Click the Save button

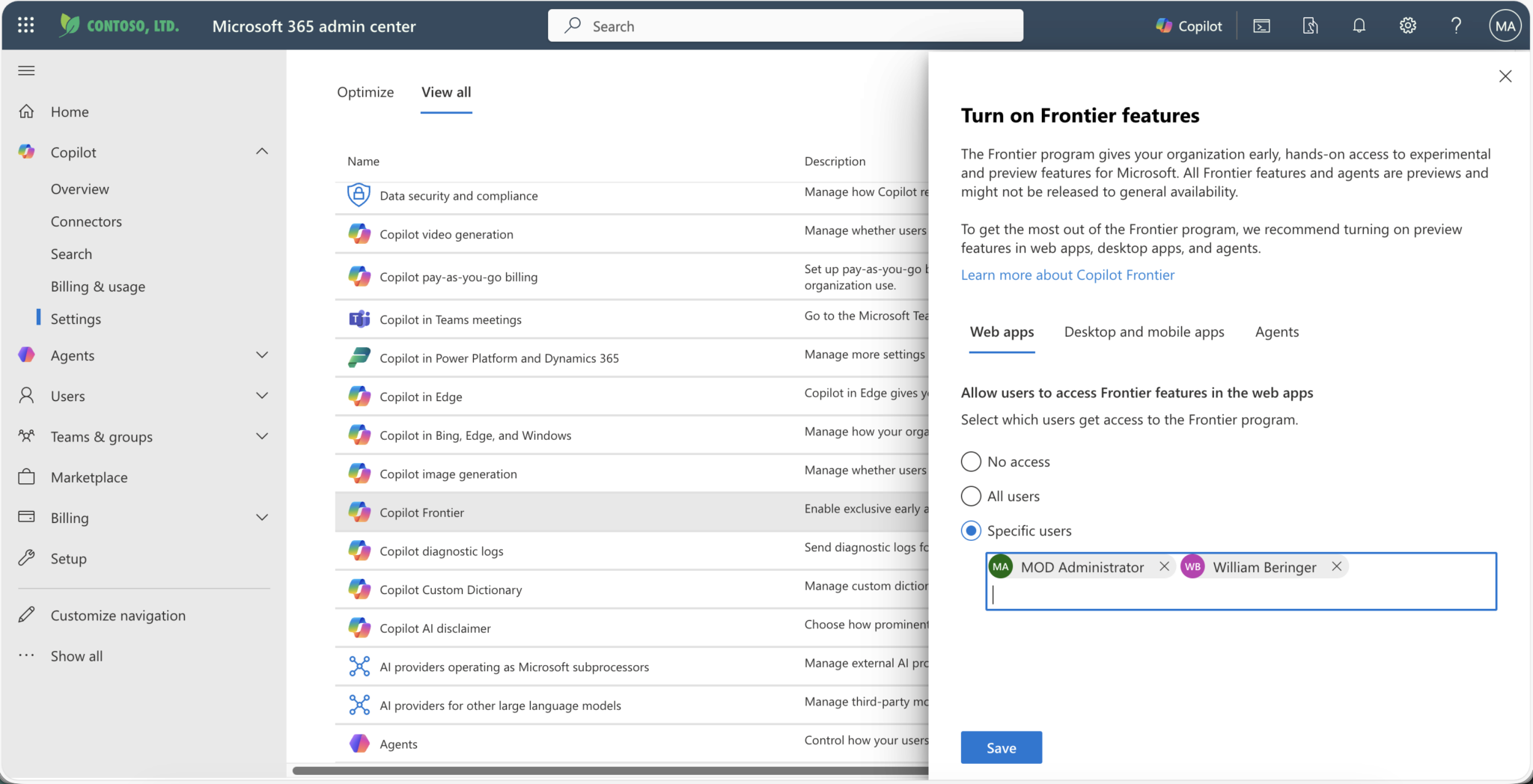point(1001,747)
